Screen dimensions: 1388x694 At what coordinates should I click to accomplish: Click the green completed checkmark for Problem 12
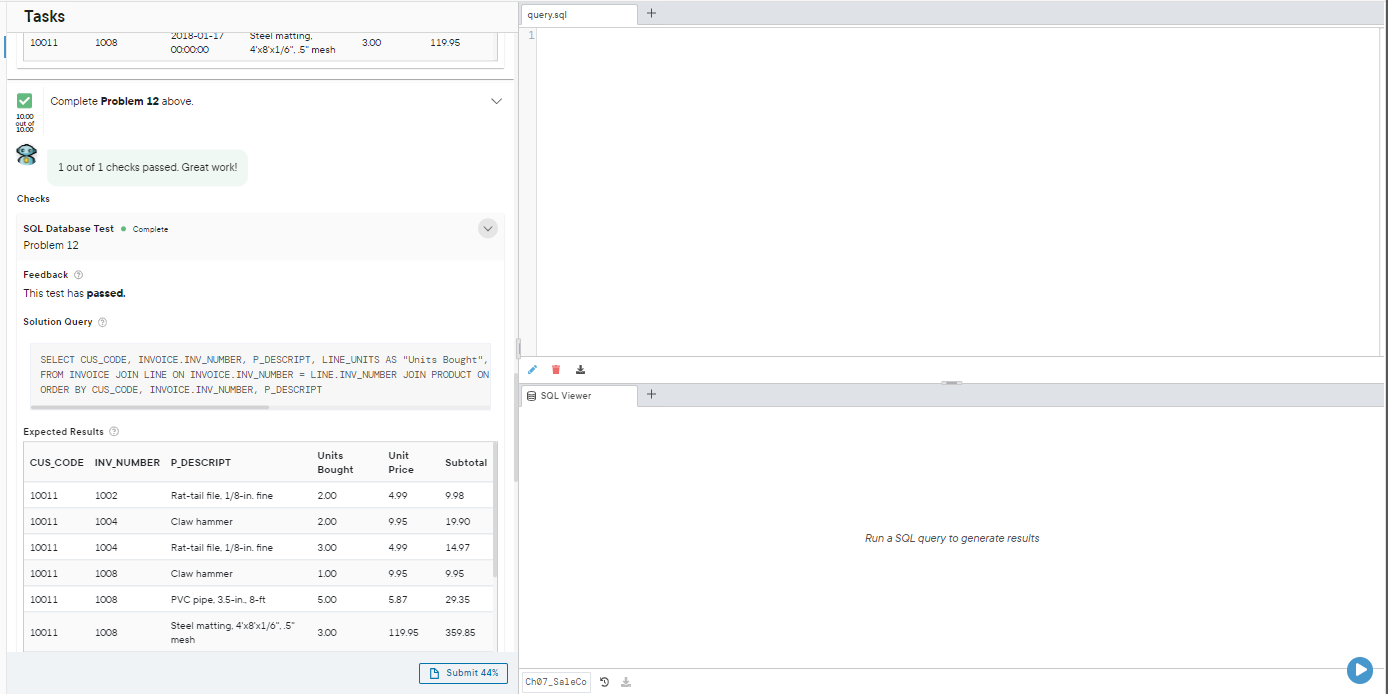pos(25,101)
